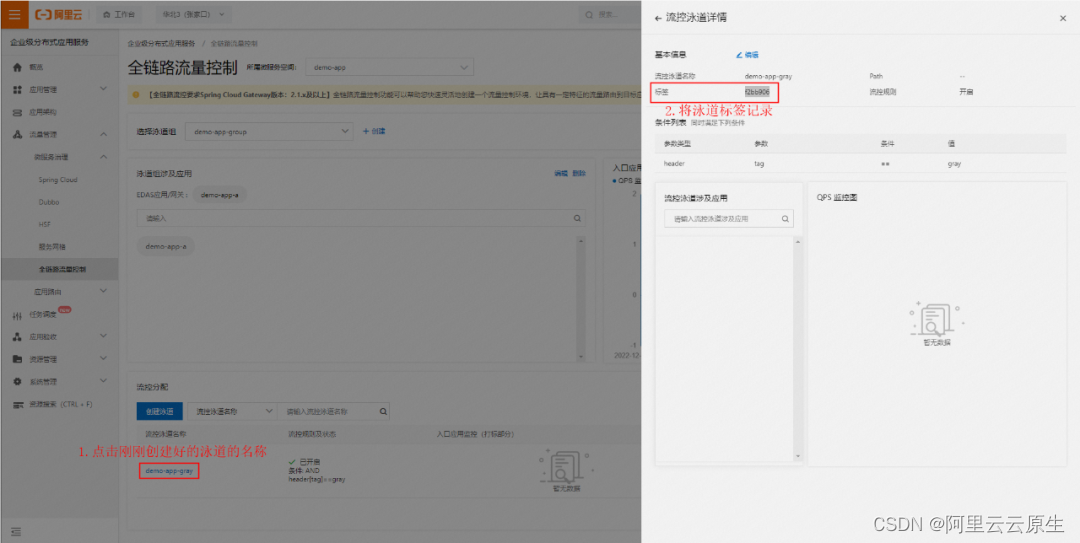
Task: Click the back arrow in 流控泳道详情 panel
Action: point(658,18)
